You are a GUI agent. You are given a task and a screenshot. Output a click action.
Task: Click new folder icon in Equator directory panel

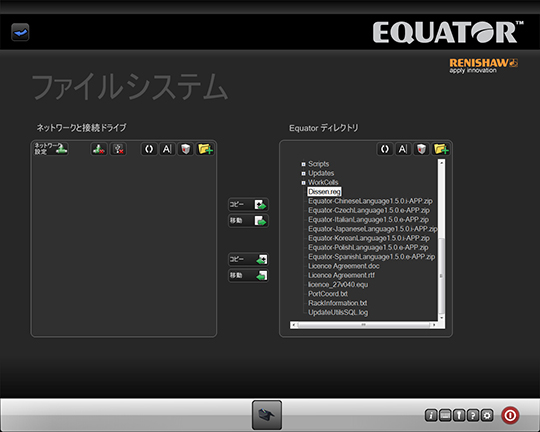click(x=441, y=149)
